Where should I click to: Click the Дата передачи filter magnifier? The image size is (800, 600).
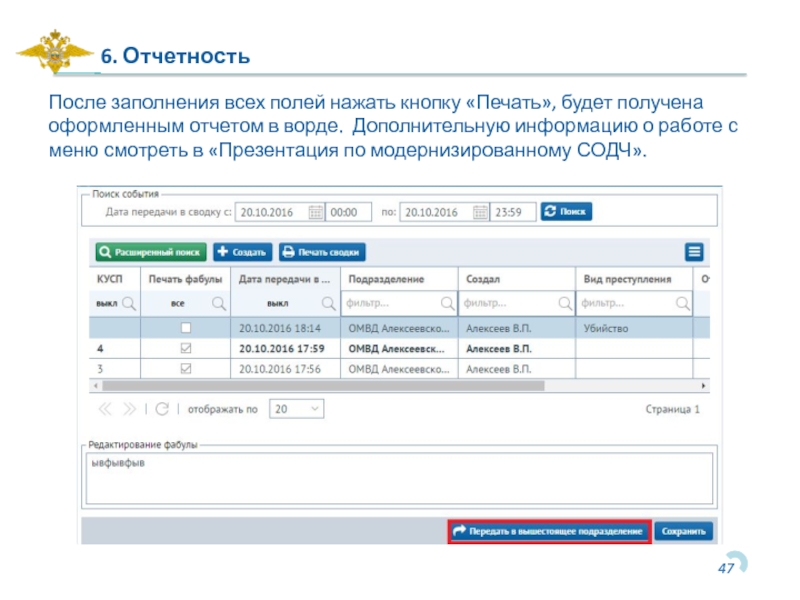pyautogui.click(x=329, y=304)
